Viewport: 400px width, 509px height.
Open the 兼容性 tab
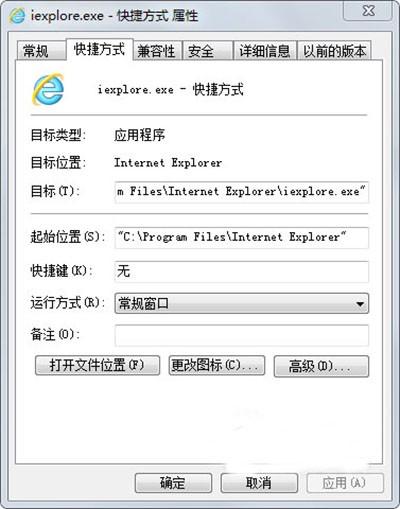click(x=157, y=51)
